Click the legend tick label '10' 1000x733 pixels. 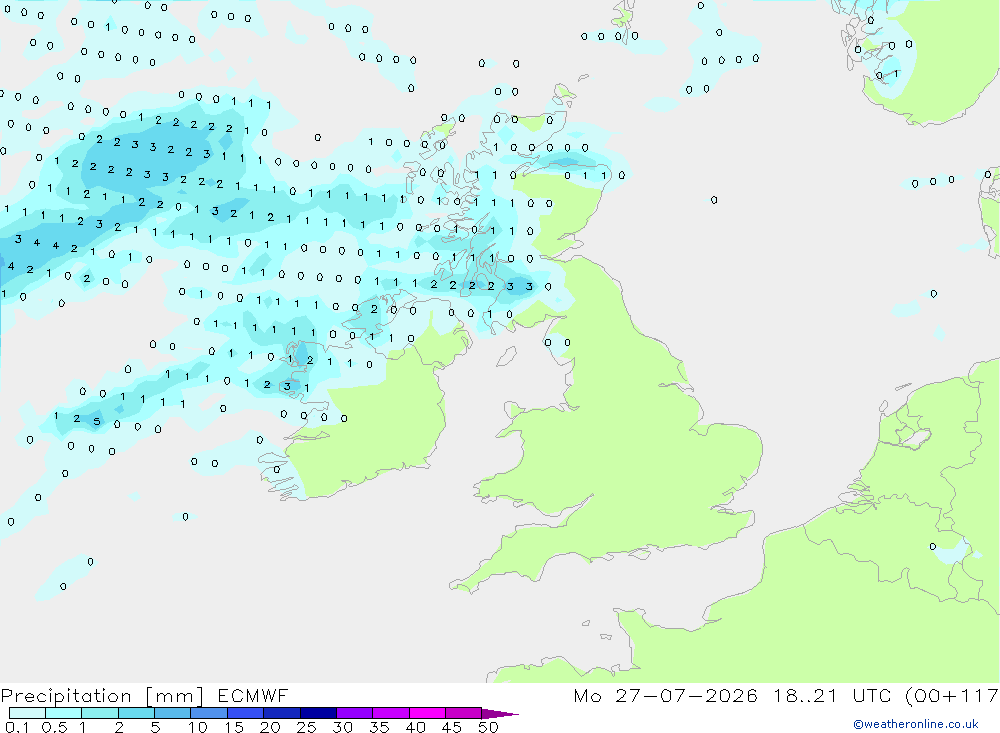pyautogui.click(x=197, y=727)
